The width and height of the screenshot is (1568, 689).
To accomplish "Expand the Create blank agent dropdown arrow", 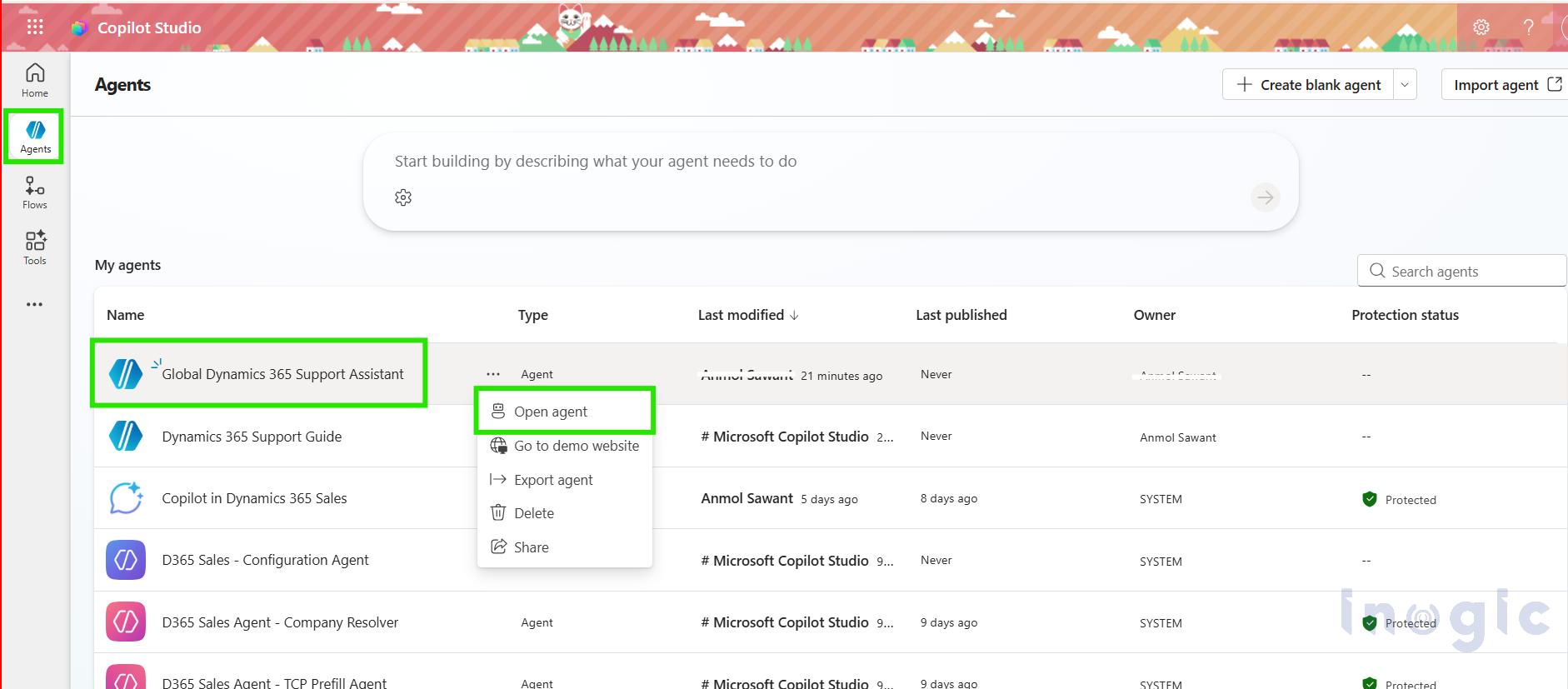I will [1405, 85].
